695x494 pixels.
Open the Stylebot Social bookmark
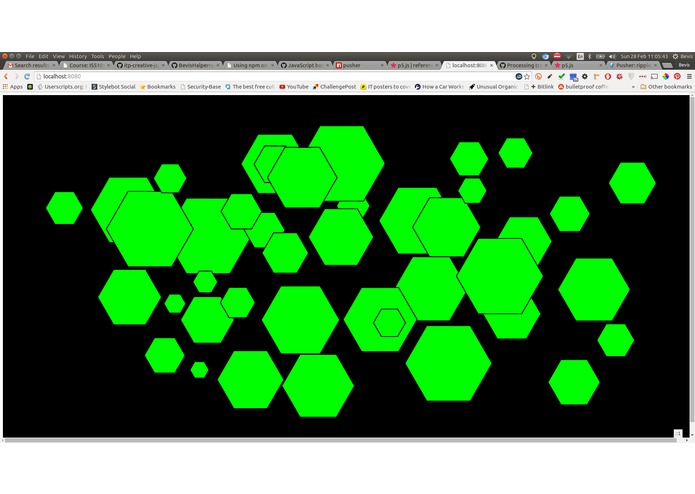113,87
